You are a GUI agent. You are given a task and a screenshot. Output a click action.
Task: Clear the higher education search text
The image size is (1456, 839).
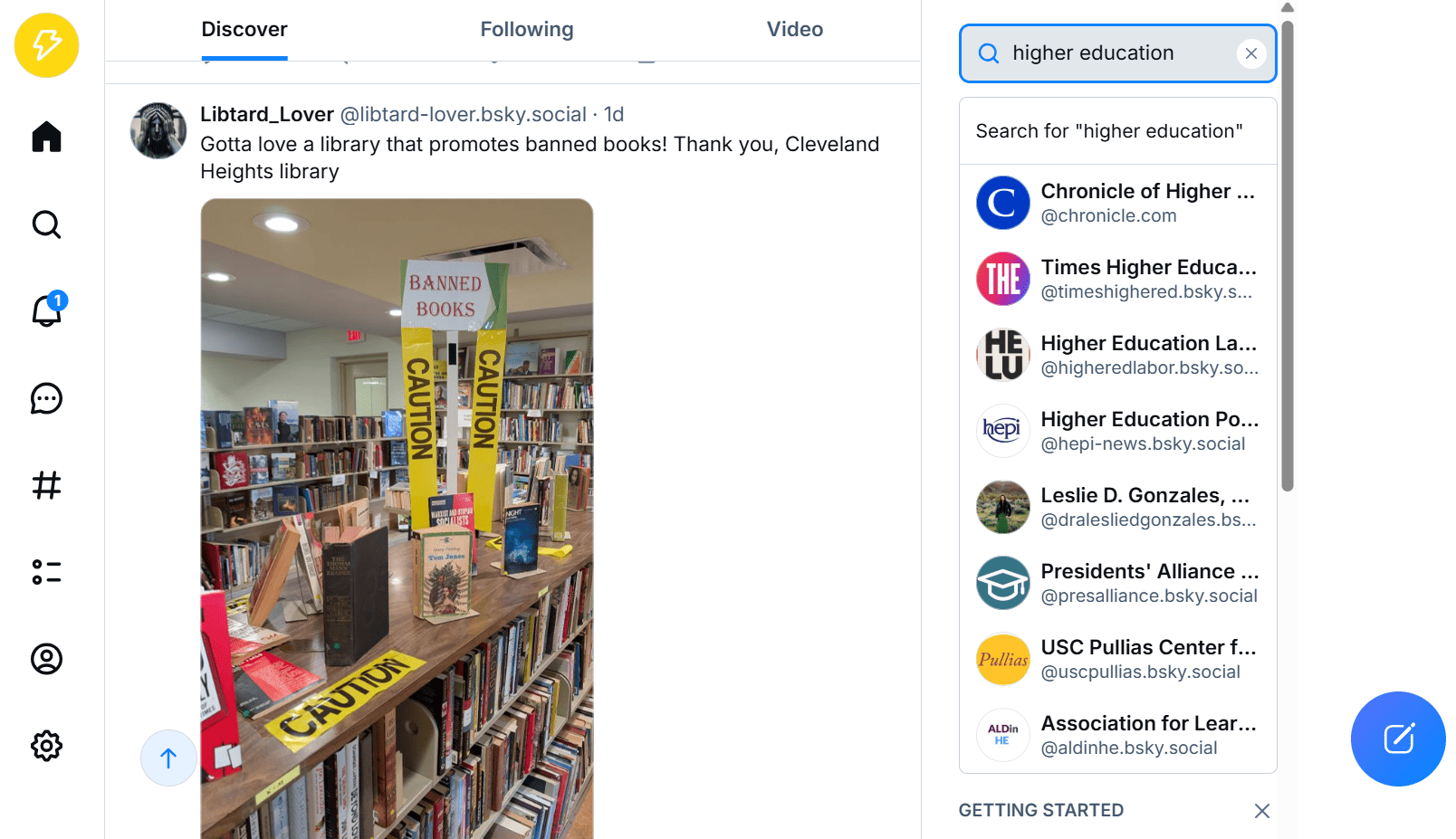coord(1251,53)
